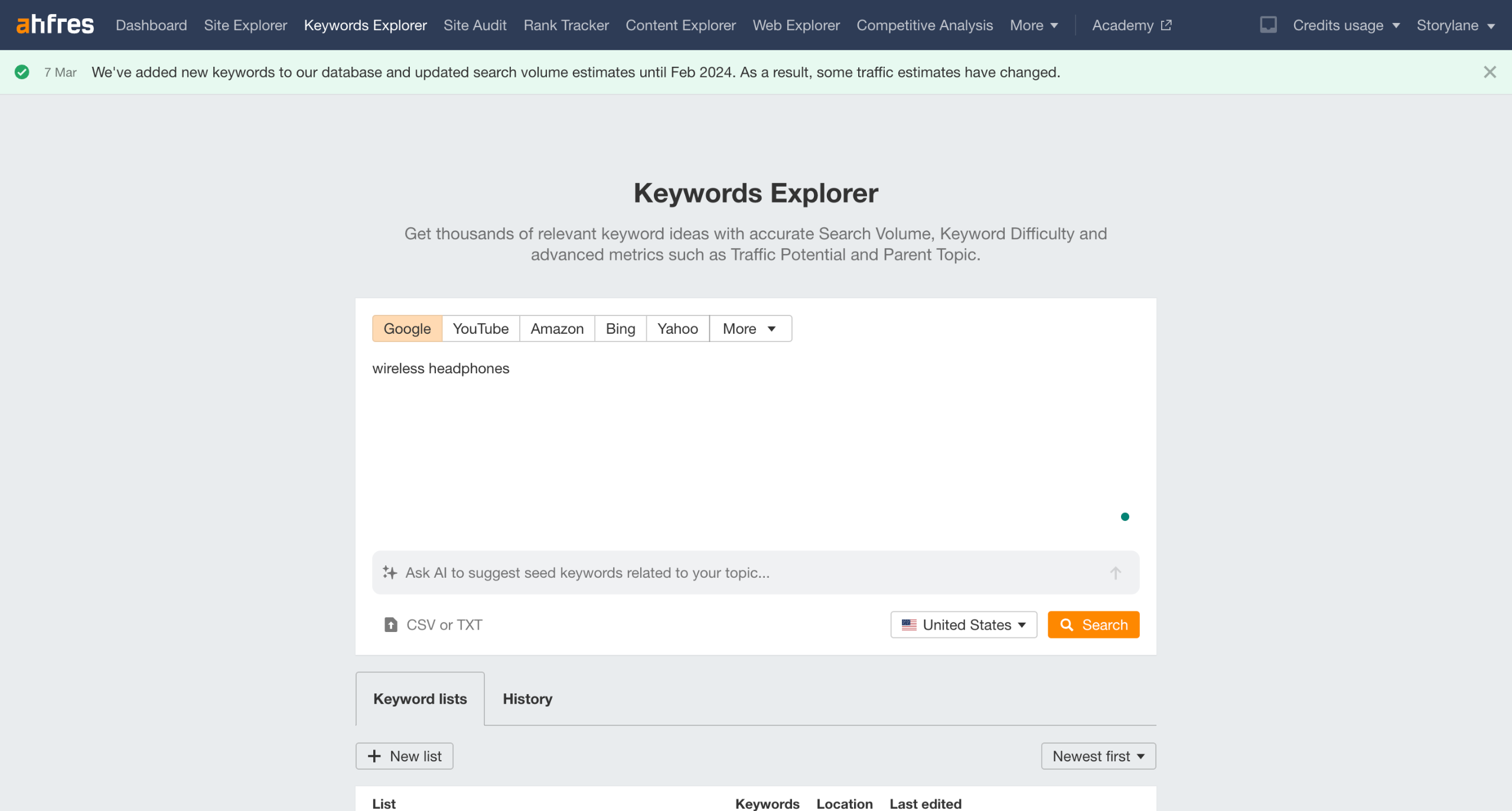Click the magnifier icon inside the Search button
This screenshot has width=1512, height=811.
pyautogui.click(x=1068, y=624)
